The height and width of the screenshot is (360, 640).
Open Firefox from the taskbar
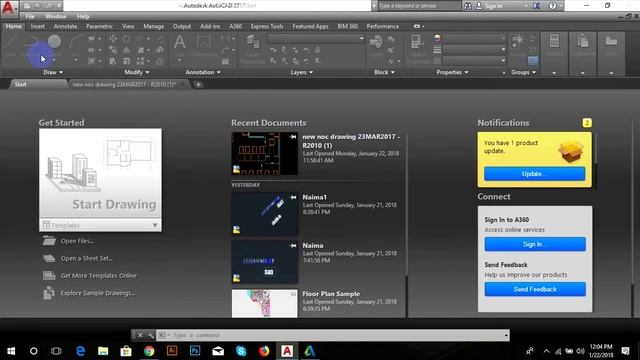click(264, 351)
